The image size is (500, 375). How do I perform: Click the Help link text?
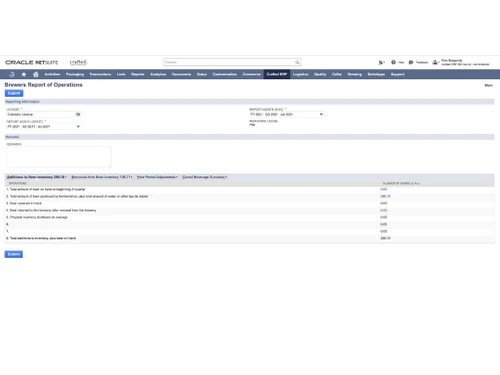tap(401, 62)
